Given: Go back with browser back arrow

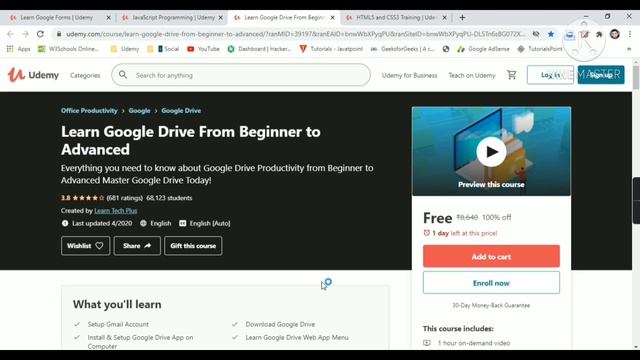Looking at the screenshot, I should coord(10,34).
